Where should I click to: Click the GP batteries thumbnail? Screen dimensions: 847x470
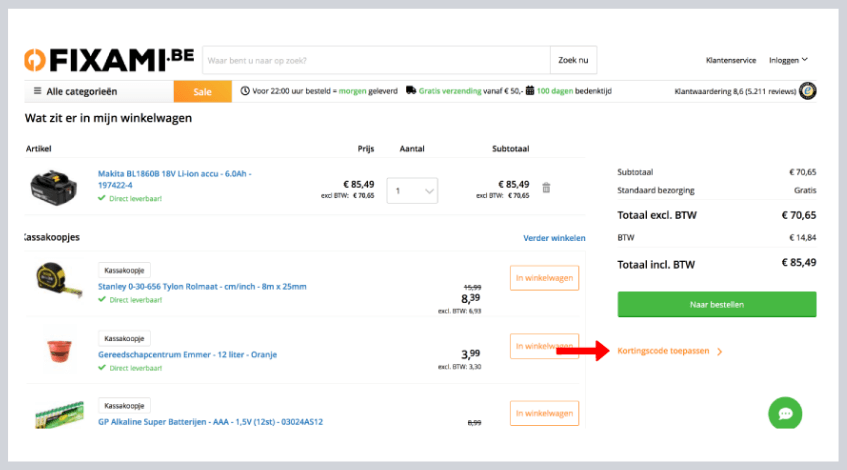[59, 414]
